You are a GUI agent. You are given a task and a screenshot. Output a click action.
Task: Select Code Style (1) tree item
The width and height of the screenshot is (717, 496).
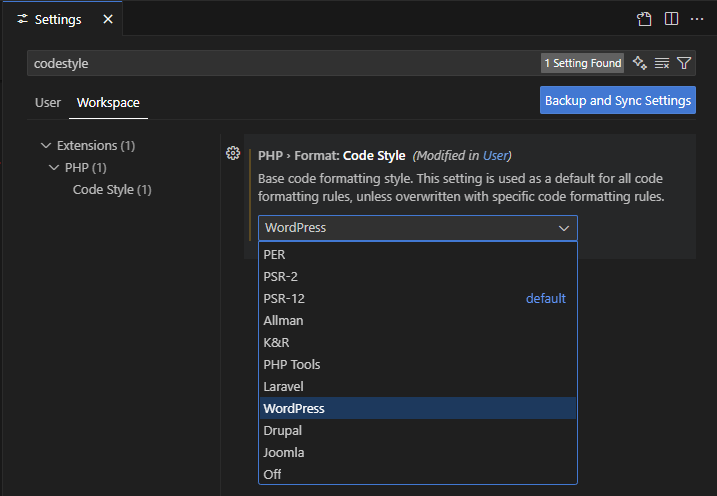click(112, 189)
